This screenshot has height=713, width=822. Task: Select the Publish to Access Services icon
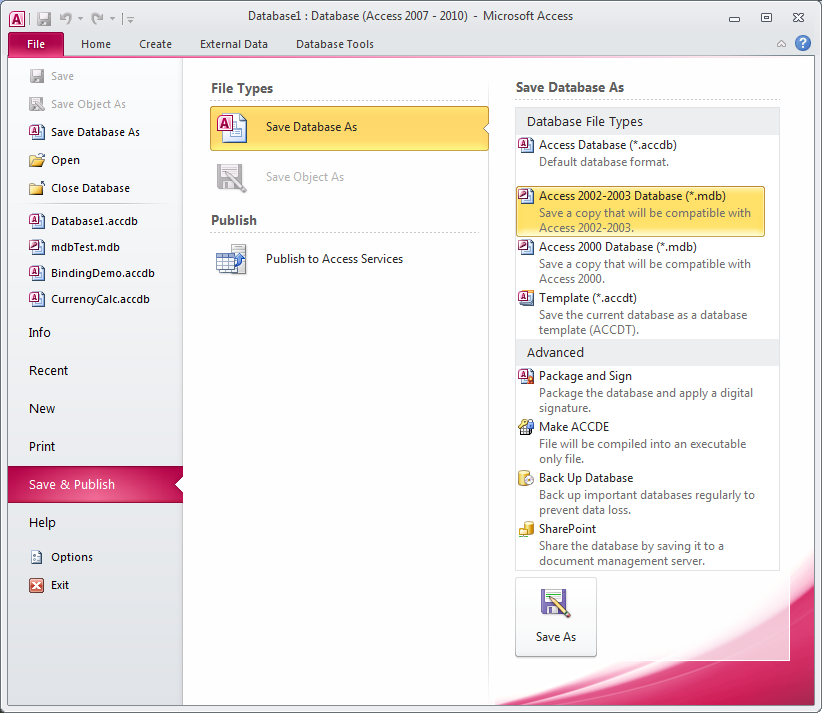click(231, 259)
